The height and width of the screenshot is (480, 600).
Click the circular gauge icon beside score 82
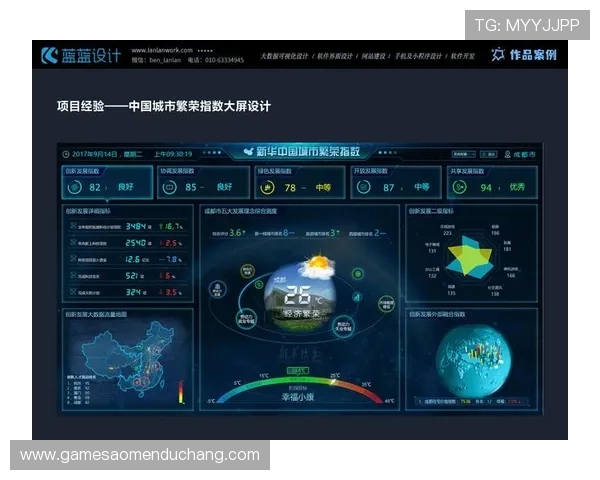coord(75,187)
